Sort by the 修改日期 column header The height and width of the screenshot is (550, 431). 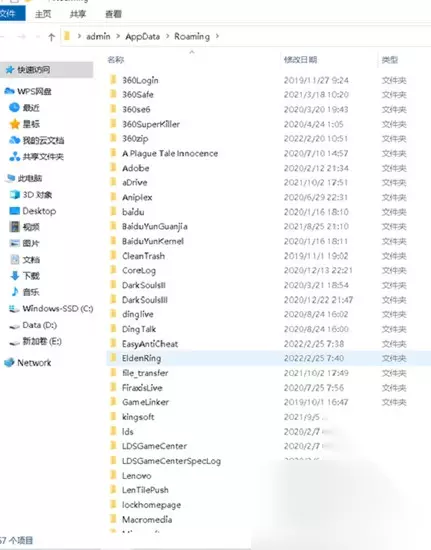tap(301, 60)
